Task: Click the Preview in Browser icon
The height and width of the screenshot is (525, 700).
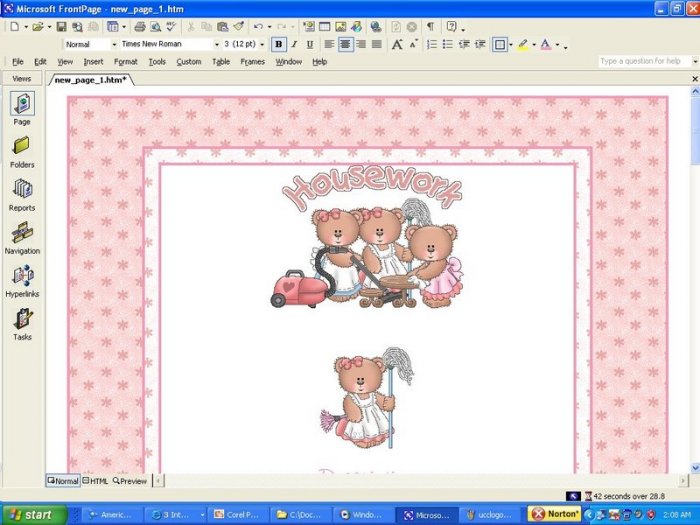Action: pos(155,27)
